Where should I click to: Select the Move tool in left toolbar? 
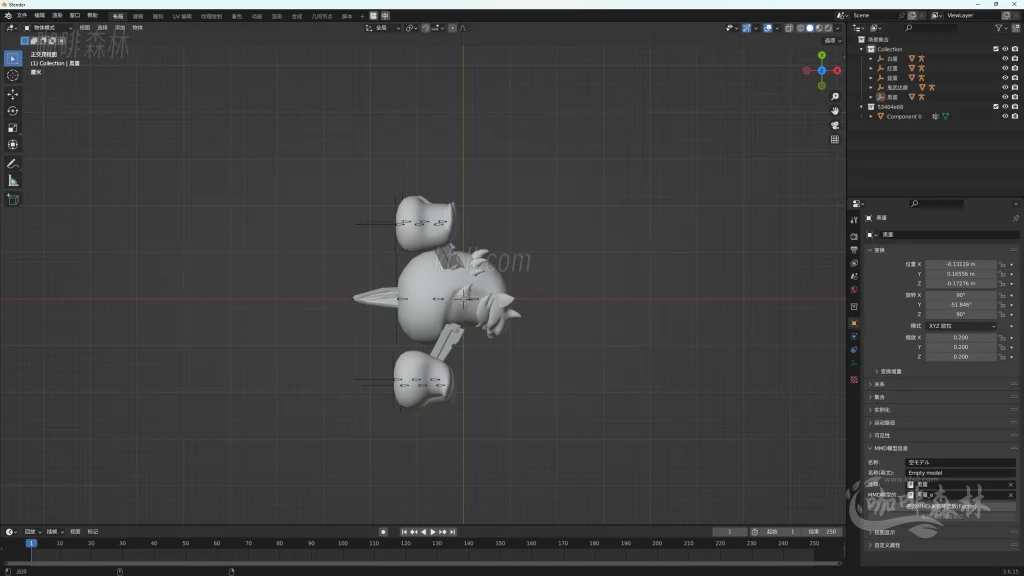coord(13,93)
